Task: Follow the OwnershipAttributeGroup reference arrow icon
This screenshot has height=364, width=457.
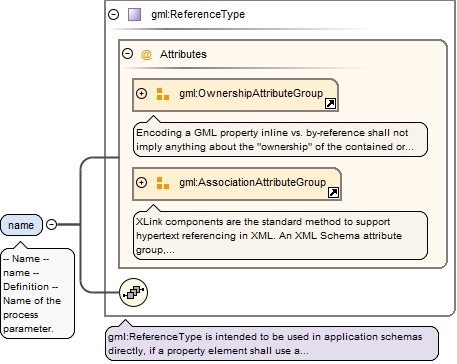Action: coord(330,104)
